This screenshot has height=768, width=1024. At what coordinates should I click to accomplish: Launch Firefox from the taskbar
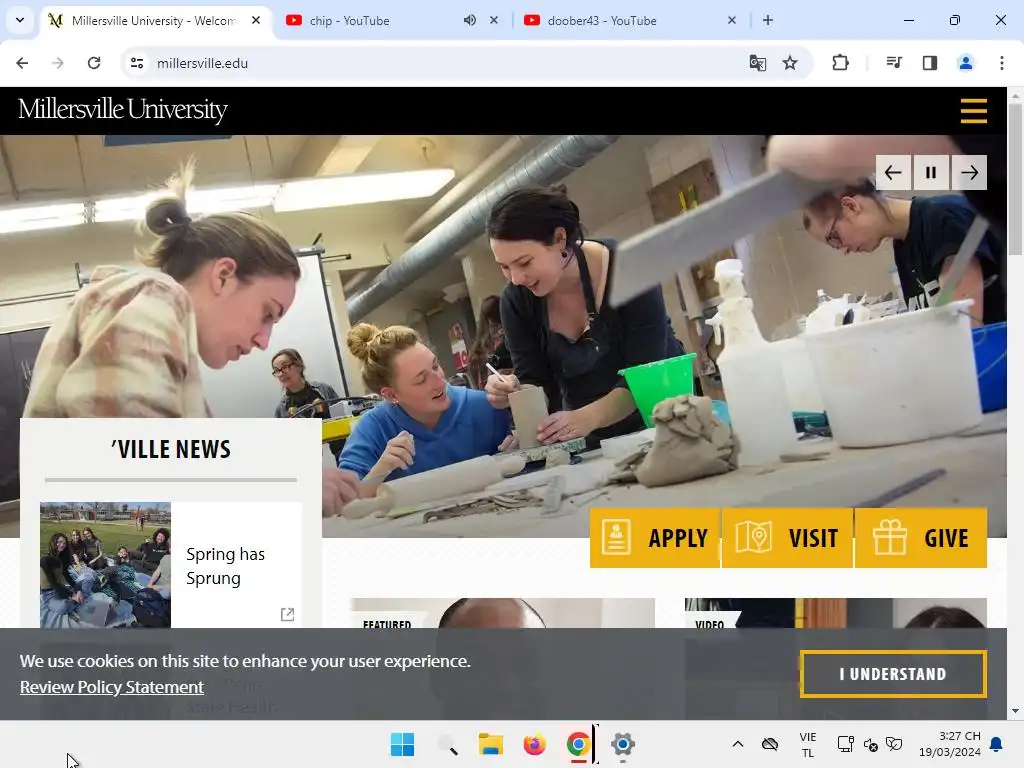point(534,744)
